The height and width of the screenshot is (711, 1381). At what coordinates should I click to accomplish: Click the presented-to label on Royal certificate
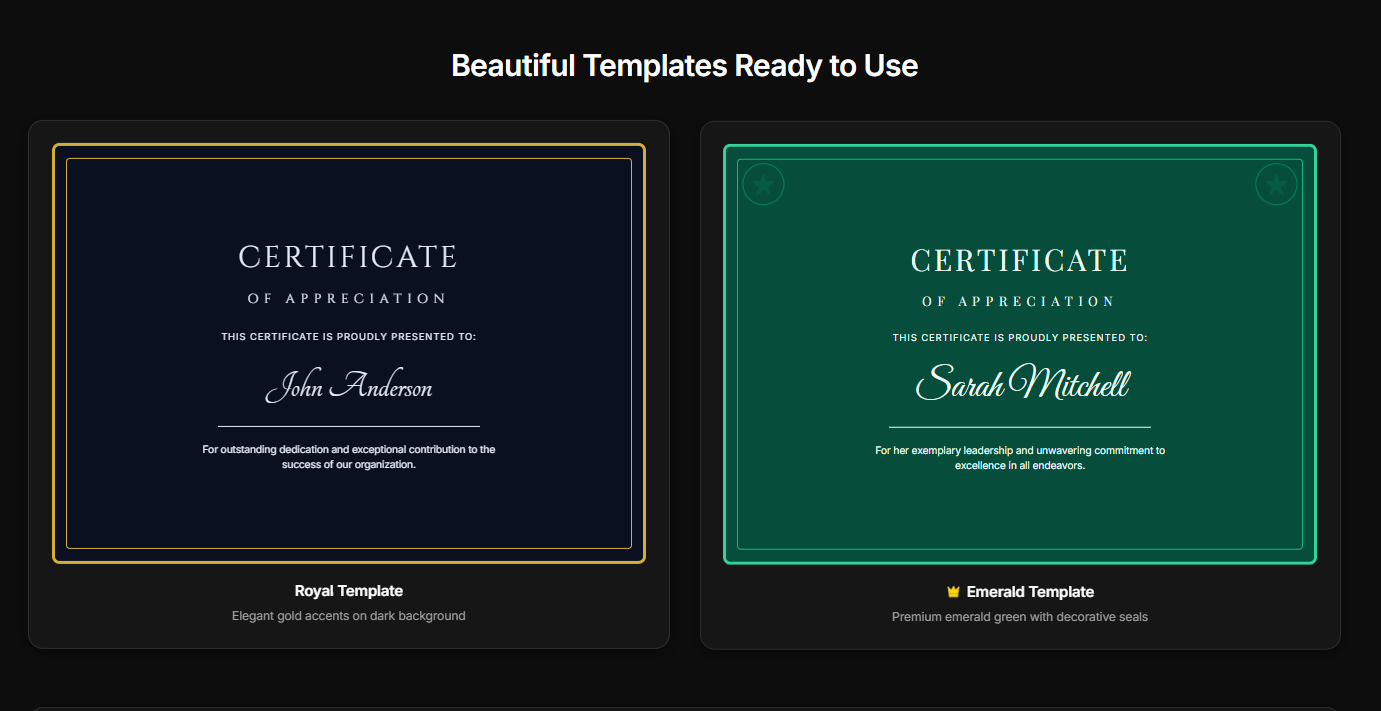[x=348, y=336]
